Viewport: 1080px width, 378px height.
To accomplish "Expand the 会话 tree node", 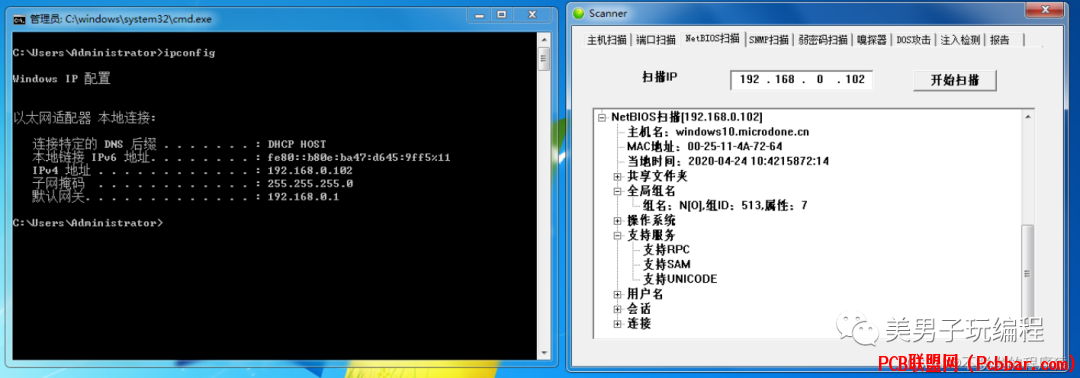I will pos(618,309).
